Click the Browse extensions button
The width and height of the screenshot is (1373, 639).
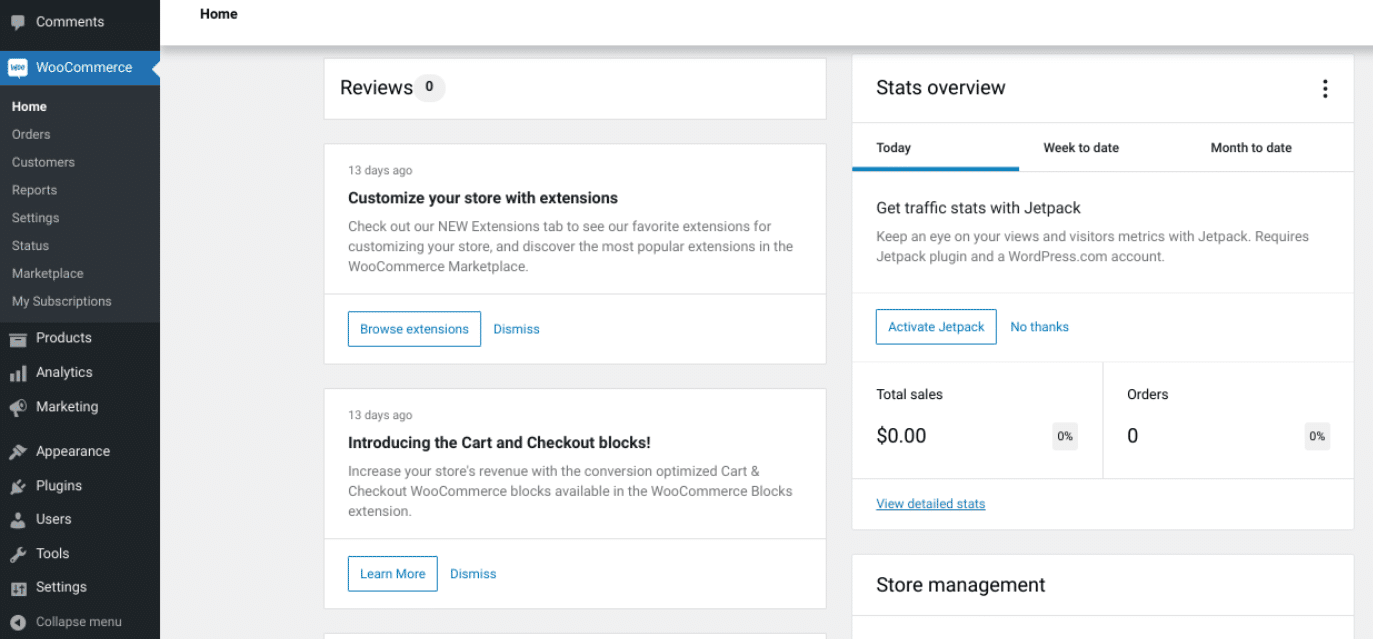tap(414, 328)
